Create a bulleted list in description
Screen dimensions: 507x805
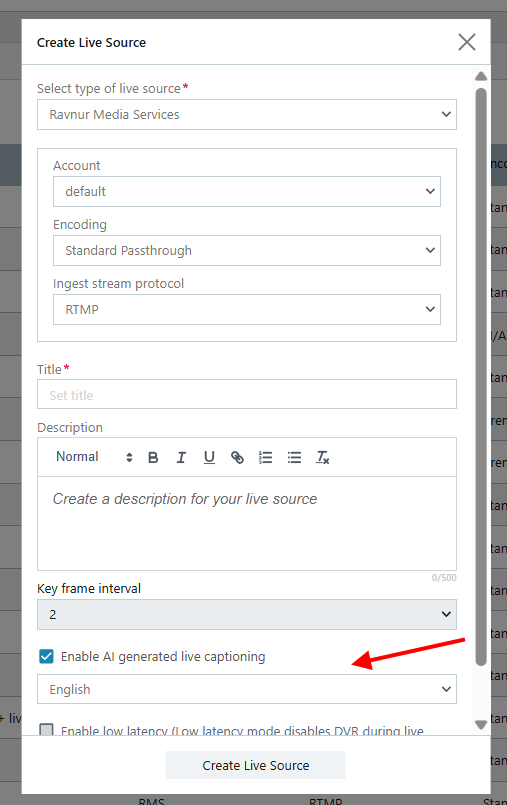294,457
